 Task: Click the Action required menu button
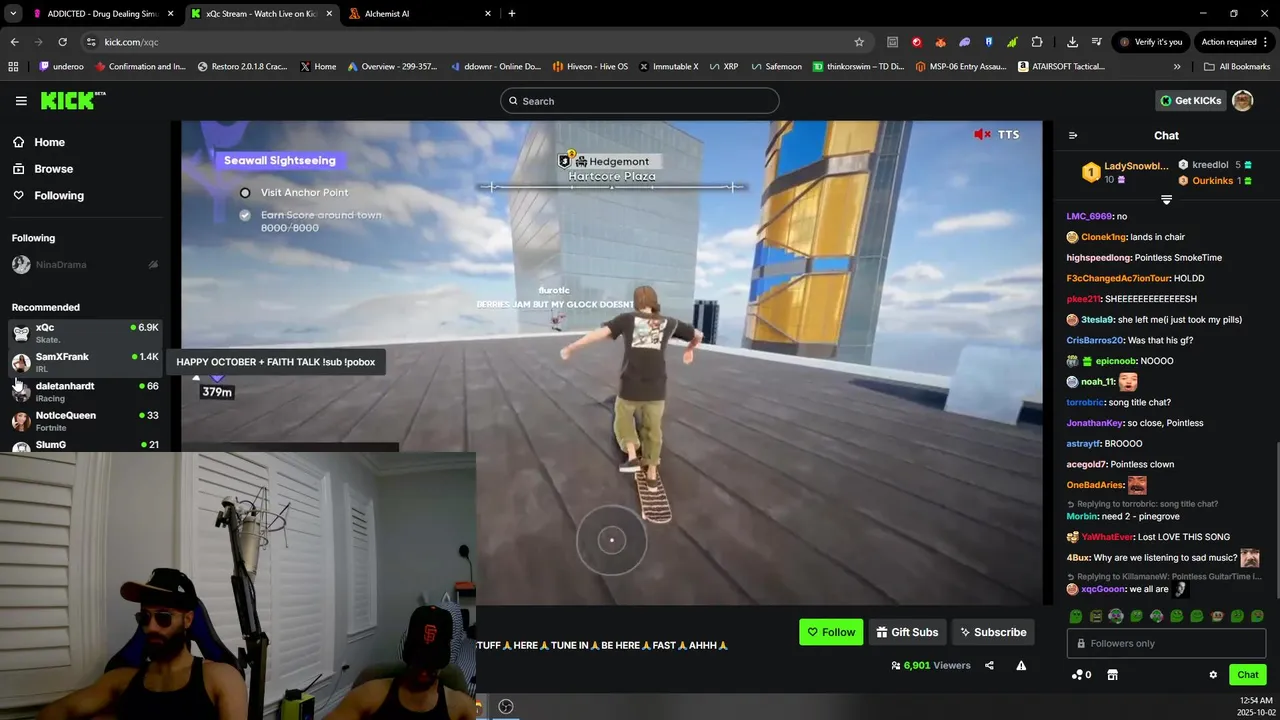[x=1235, y=42]
